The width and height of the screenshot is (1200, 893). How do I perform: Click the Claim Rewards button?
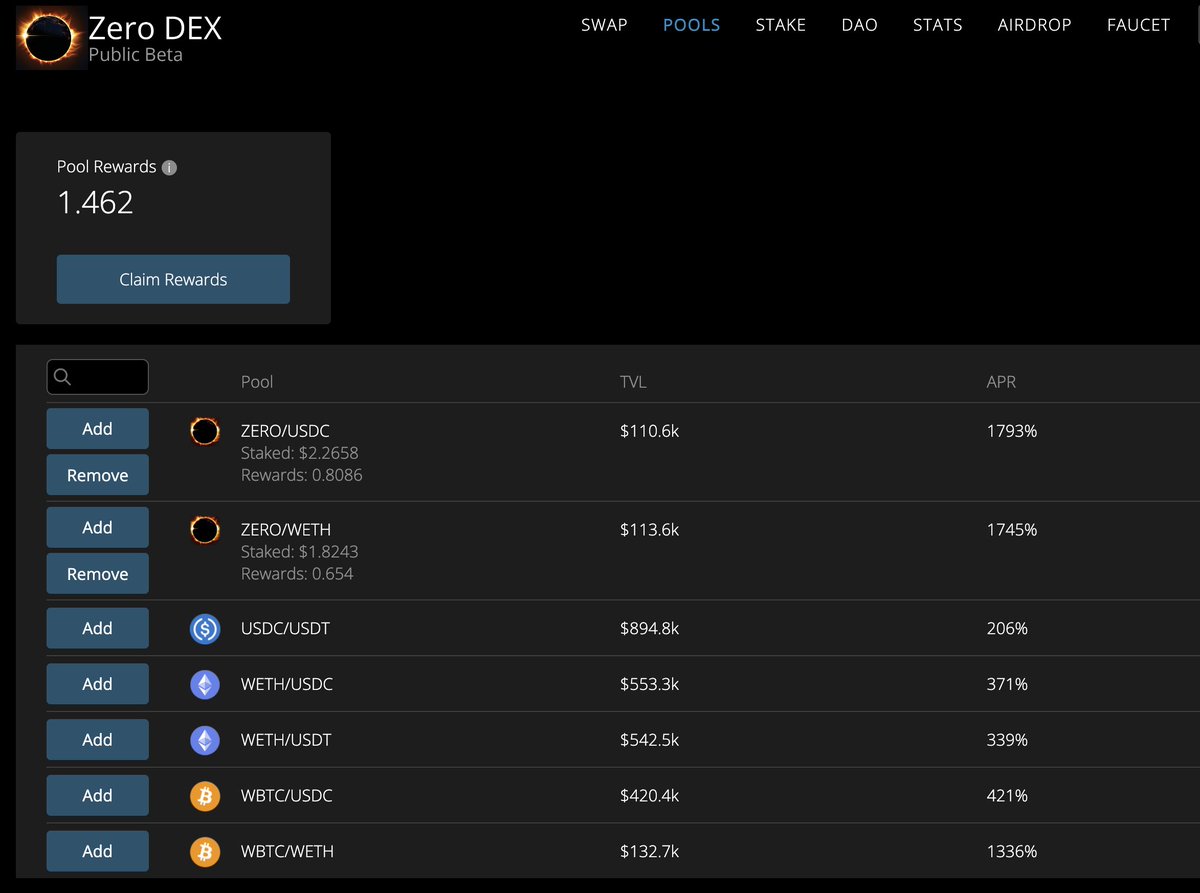click(x=173, y=279)
